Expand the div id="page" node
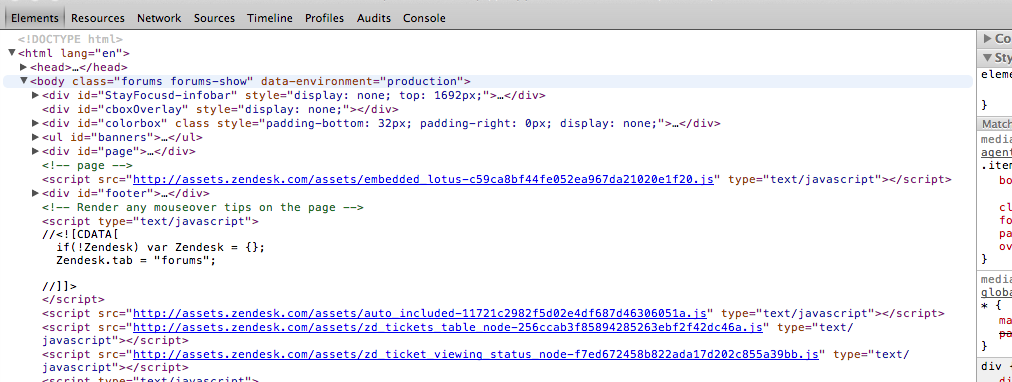The width and height of the screenshot is (1012, 382). [x=35, y=152]
